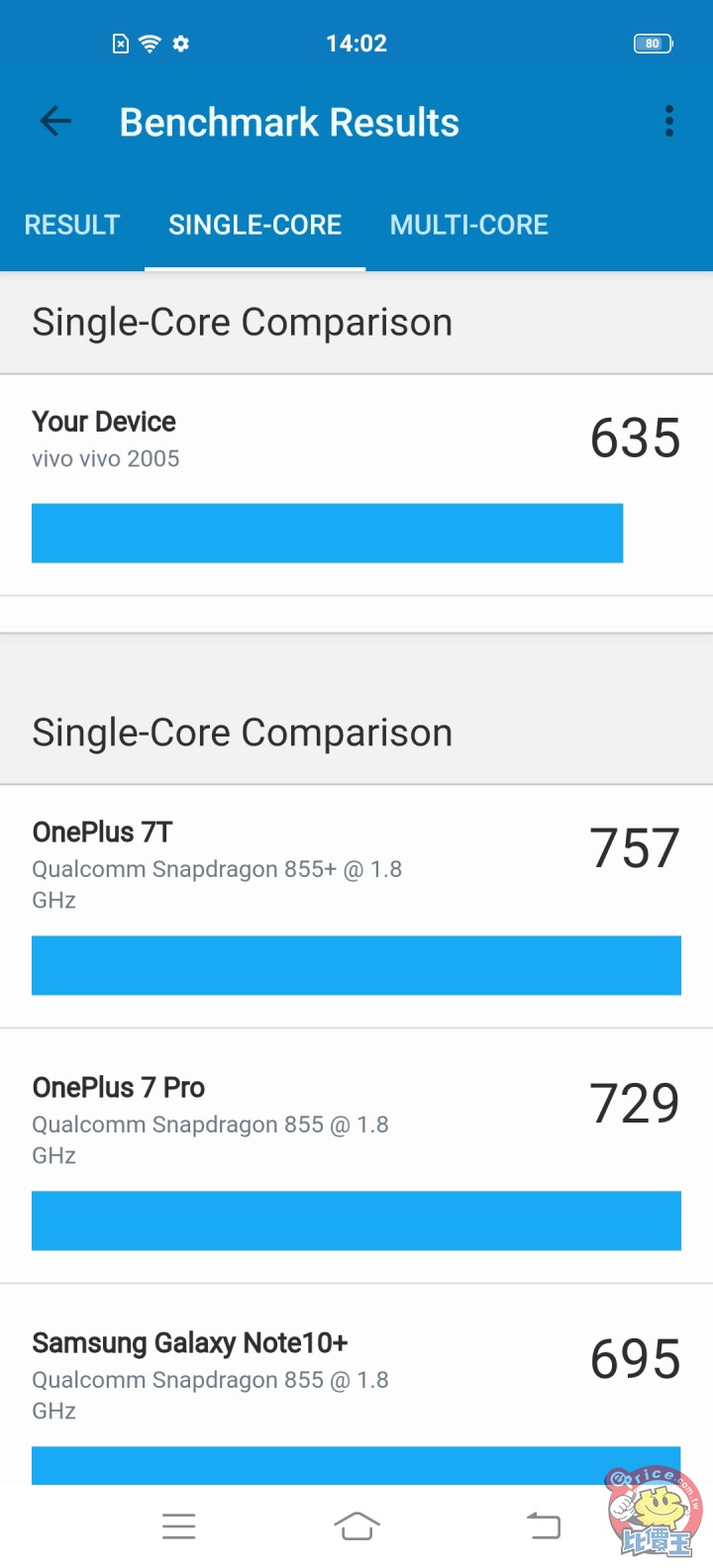Image resolution: width=713 pixels, height=1568 pixels.
Task: Tap the no-SIM status icon
Action: [121, 44]
